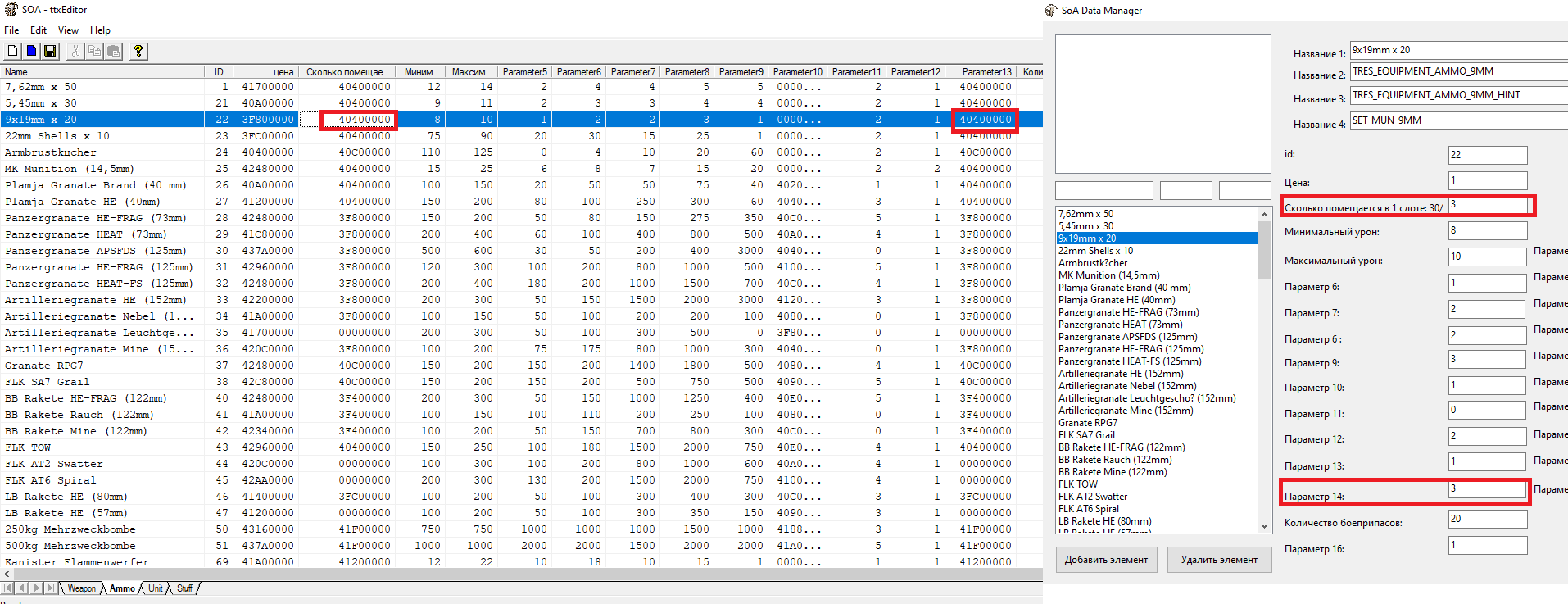
Task: Click the Сколько помещается в 1 слоте field
Action: (x=1488, y=205)
